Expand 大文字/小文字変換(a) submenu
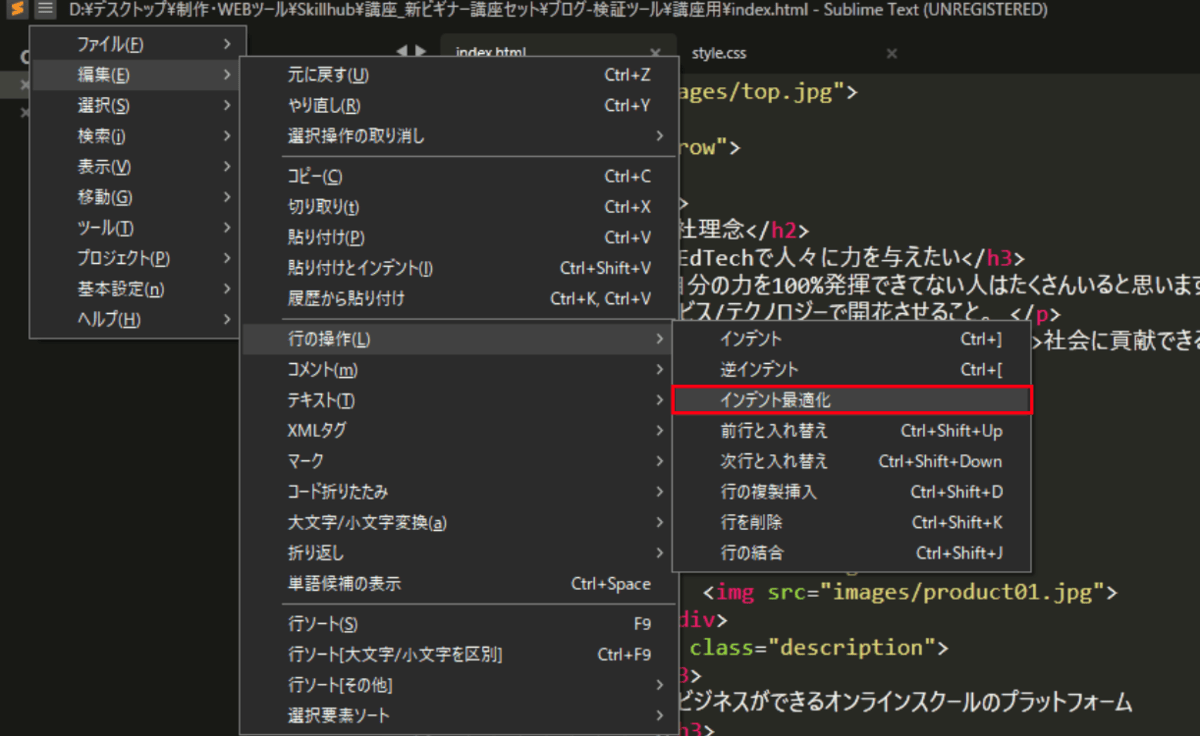 coord(456,522)
